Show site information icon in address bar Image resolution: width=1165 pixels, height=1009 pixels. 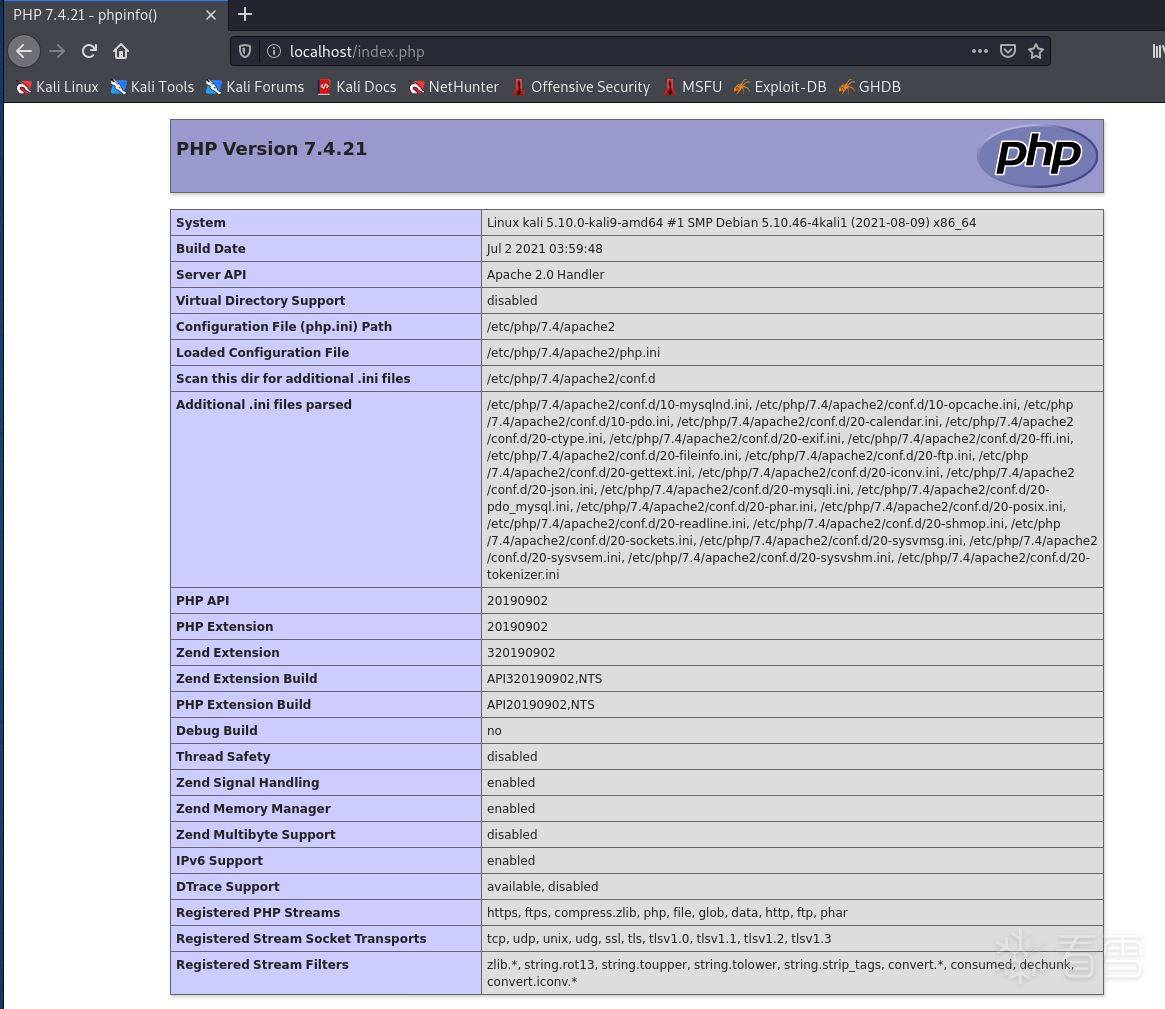pos(273,51)
